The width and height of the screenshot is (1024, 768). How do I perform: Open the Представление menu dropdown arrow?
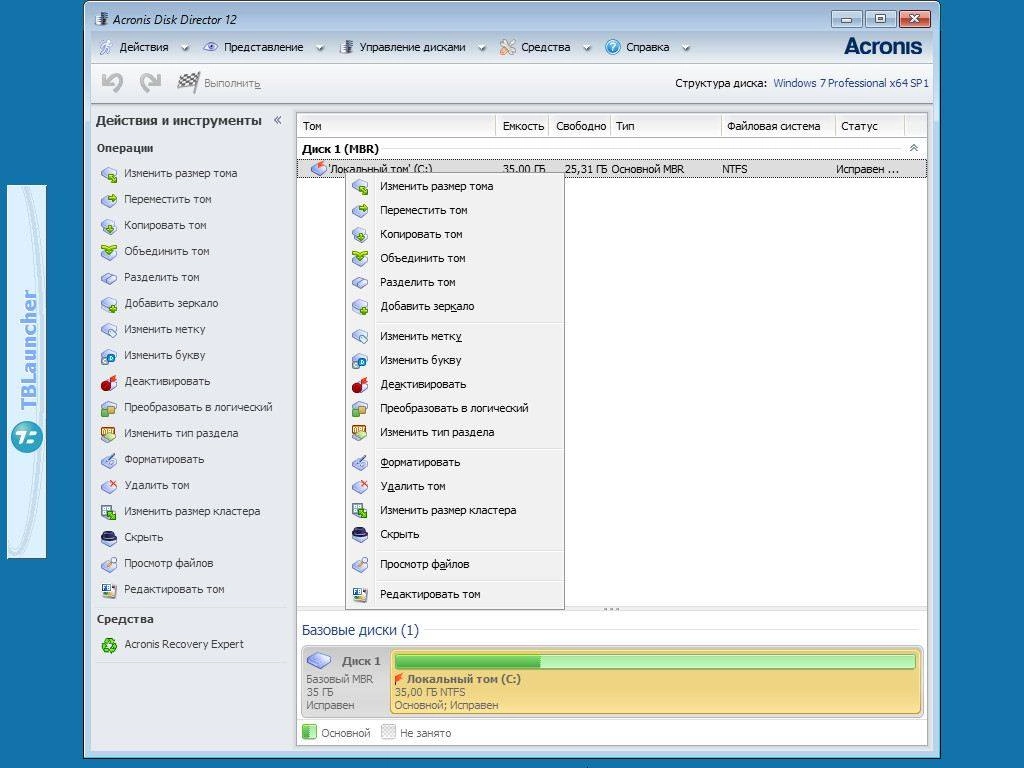320,48
